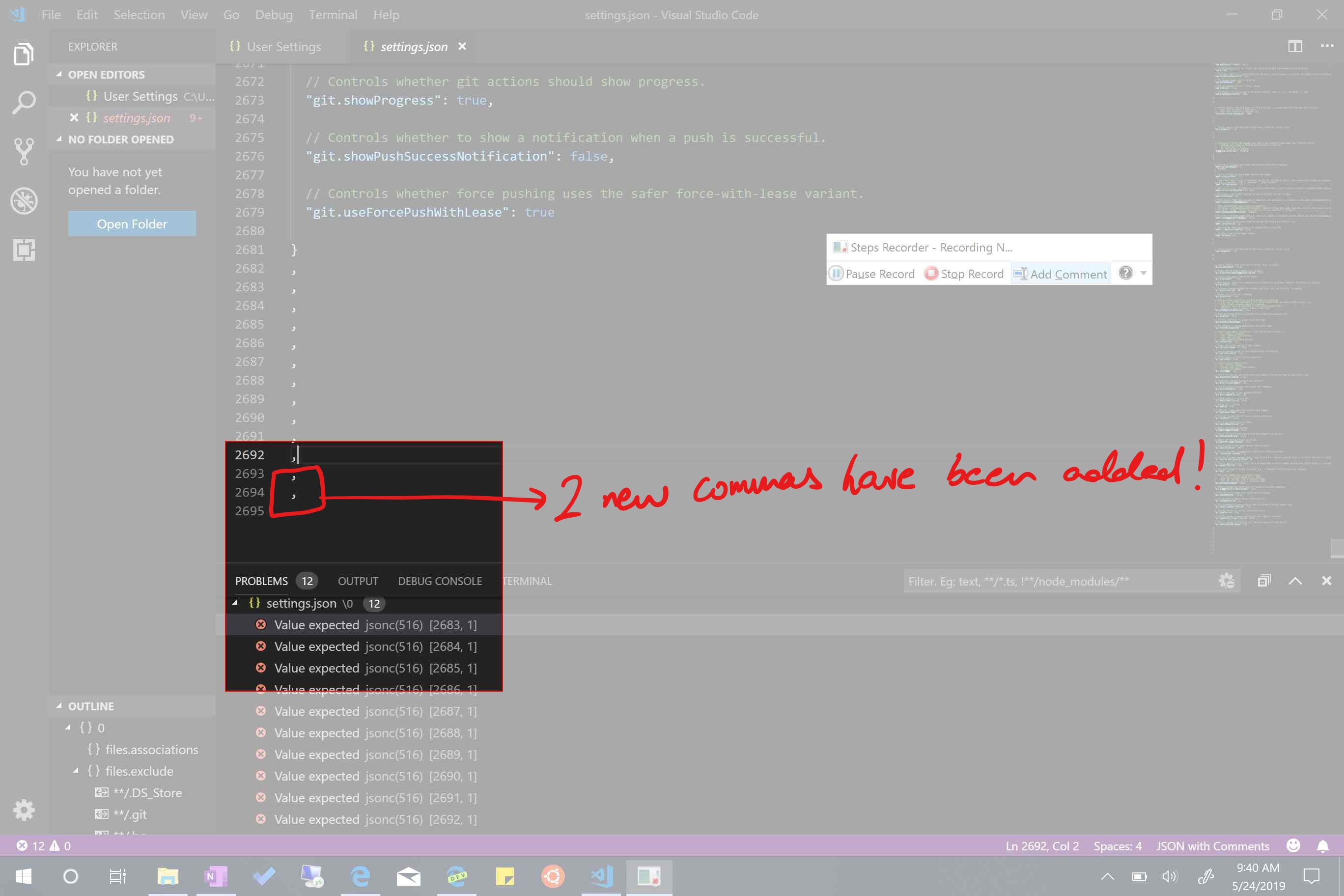
Task: Stop the recording in Steps Recorder
Action: click(x=964, y=274)
